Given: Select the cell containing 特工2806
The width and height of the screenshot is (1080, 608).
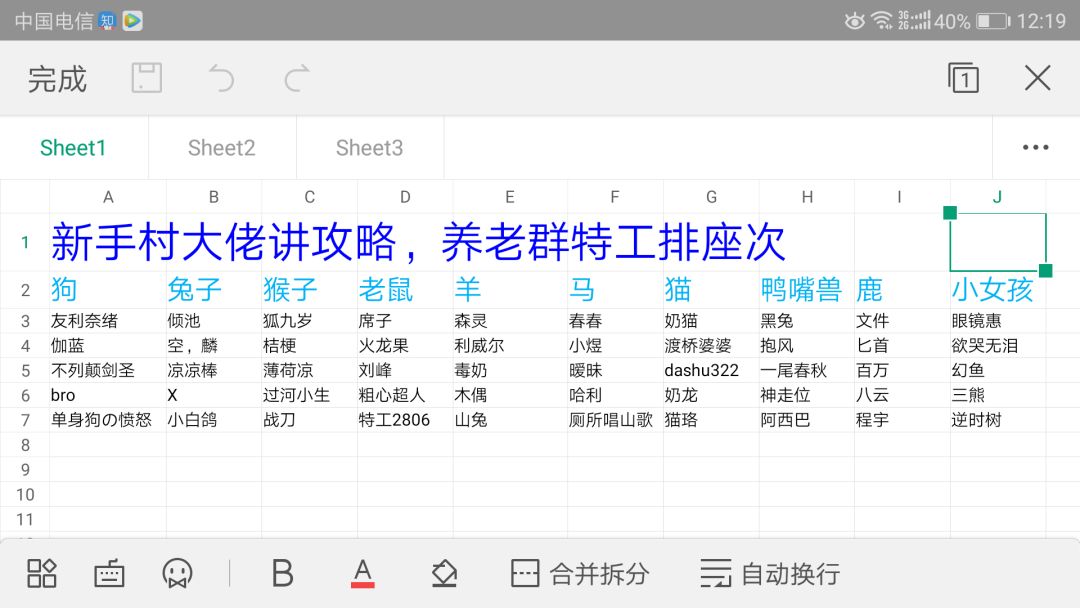Looking at the screenshot, I should click(x=405, y=420).
